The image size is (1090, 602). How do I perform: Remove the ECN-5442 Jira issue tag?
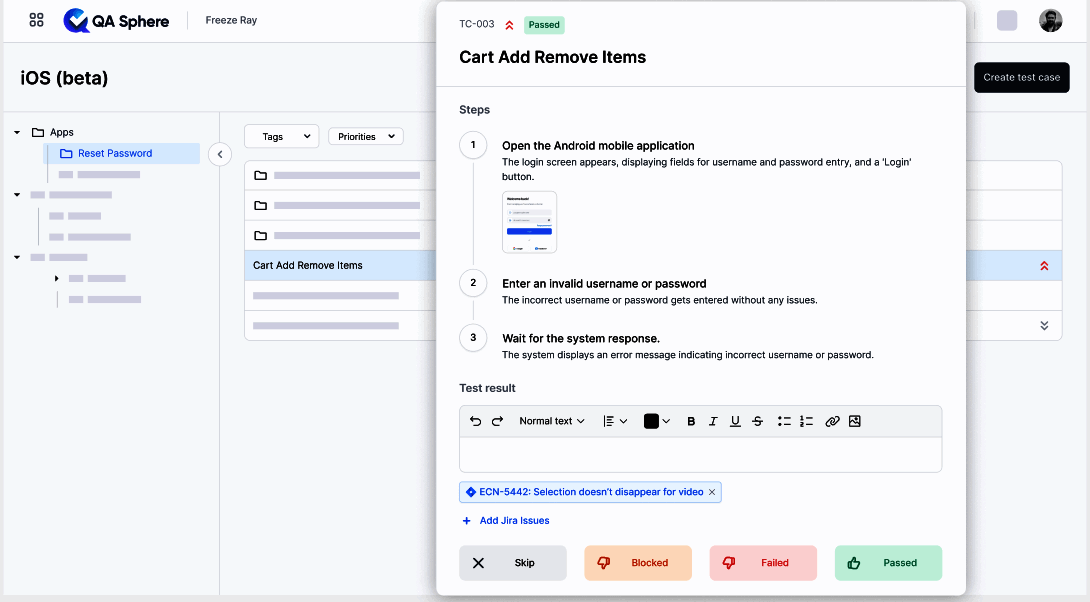point(712,492)
